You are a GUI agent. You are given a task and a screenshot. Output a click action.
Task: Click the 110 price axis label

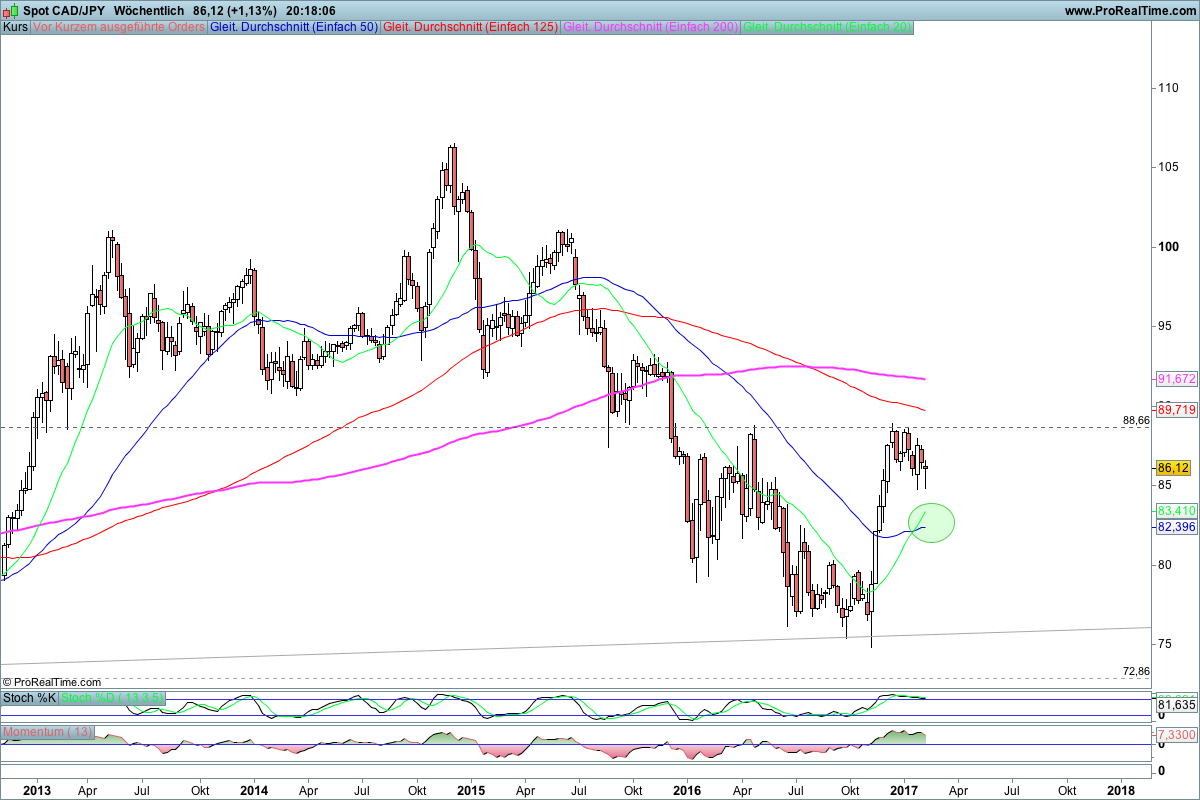[x=1166, y=88]
